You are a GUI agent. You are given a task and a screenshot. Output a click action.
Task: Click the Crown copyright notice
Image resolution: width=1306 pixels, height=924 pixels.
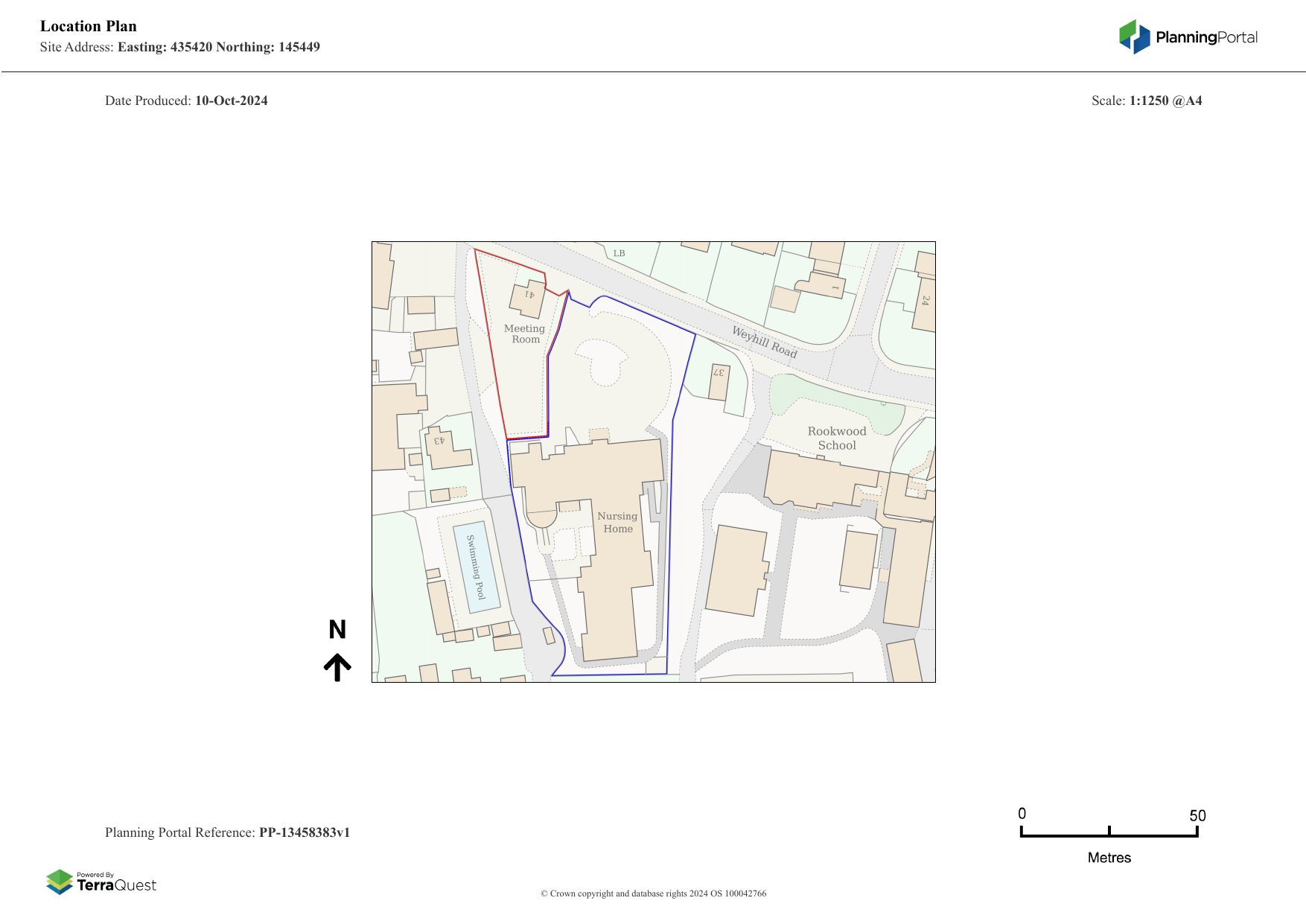click(653, 893)
